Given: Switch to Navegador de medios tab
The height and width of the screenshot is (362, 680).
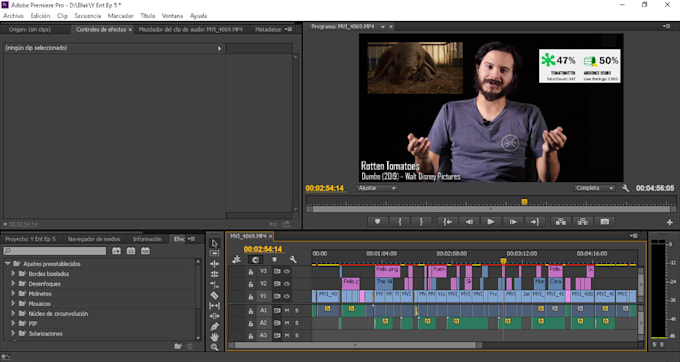Looking at the screenshot, I should coord(94,239).
